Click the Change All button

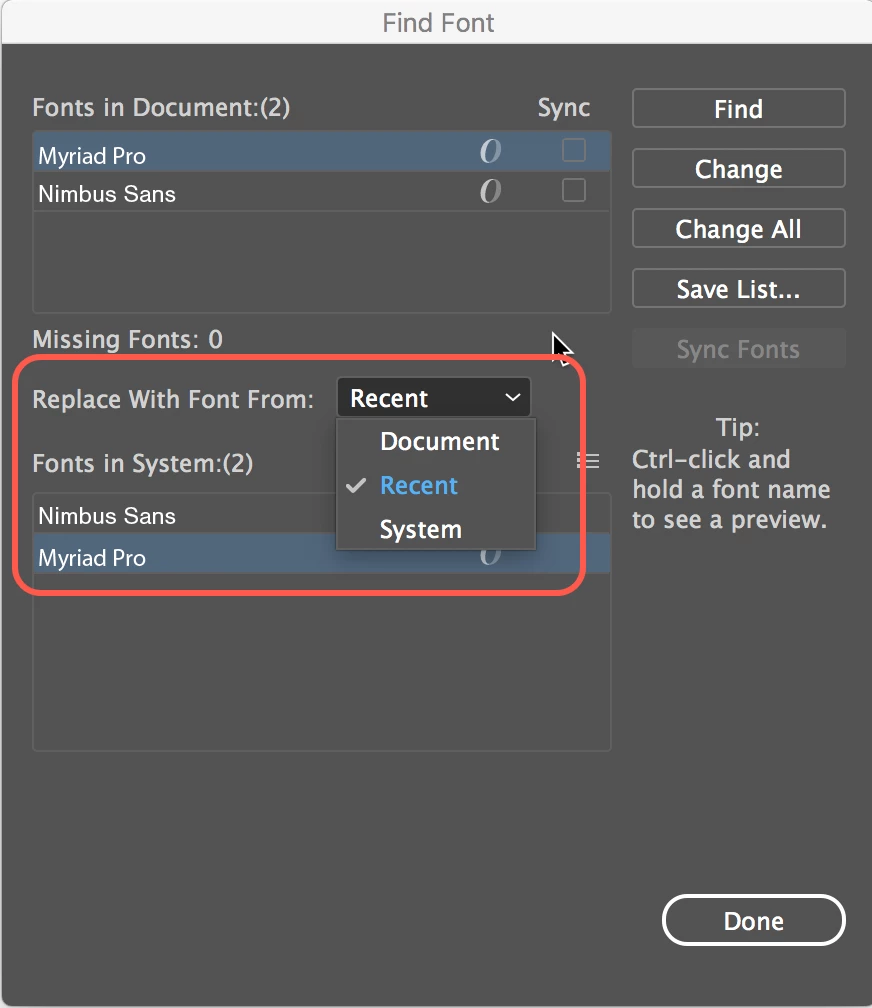click(738, 228)
